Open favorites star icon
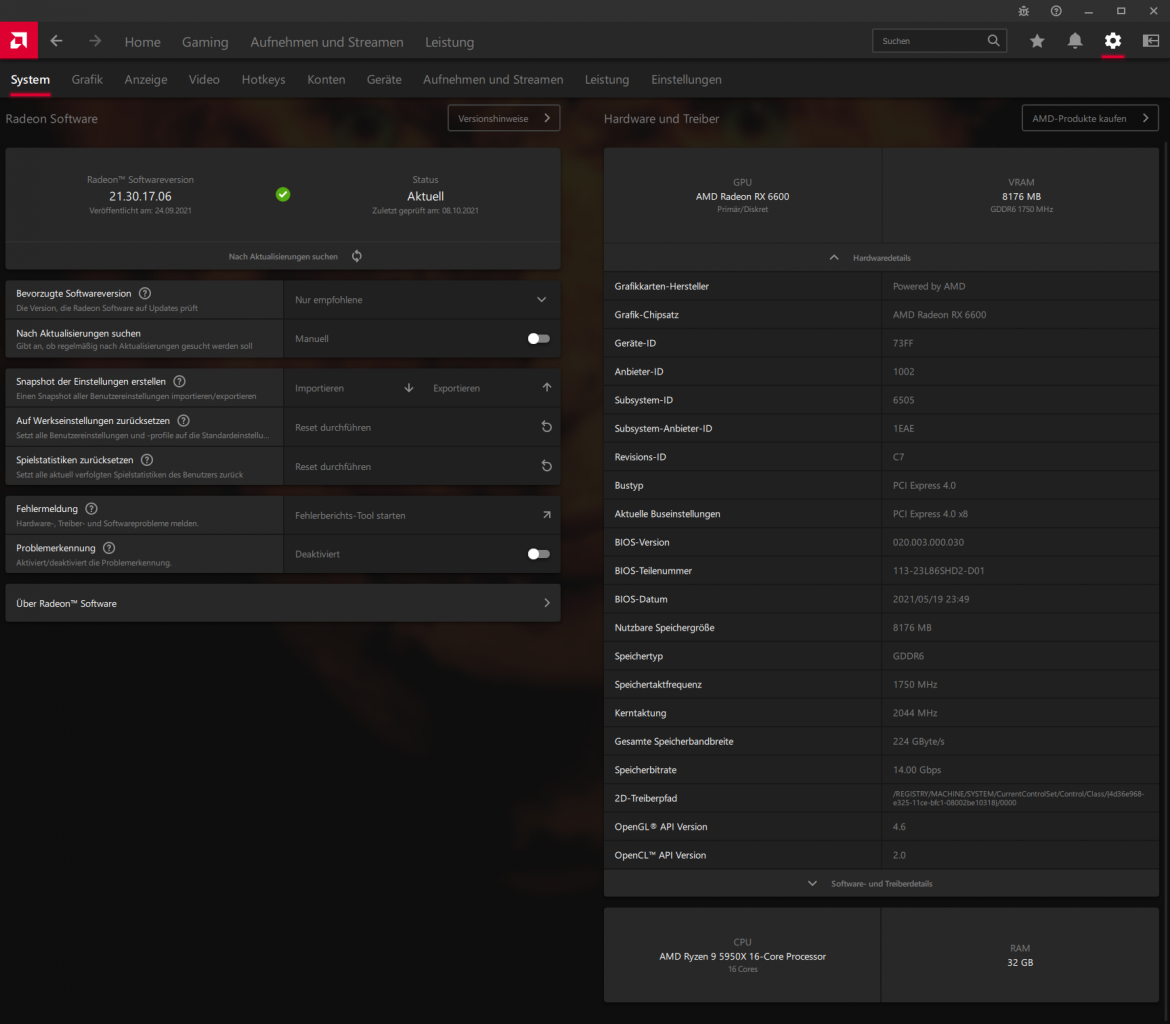The image size is (1170, 1024). 1037,41
